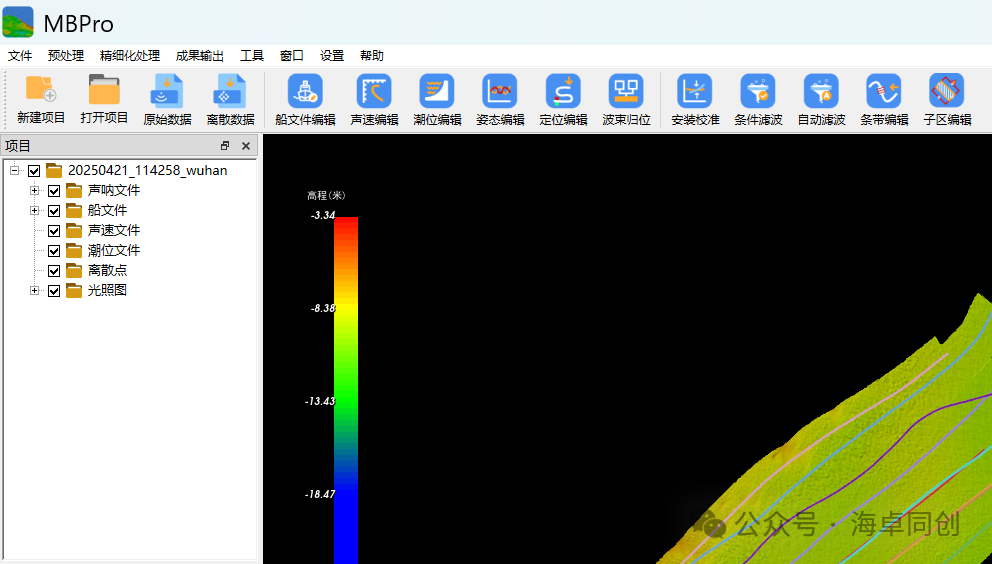Select the 船文件 folder in project tree
The width and height of the screenshot is (992, 564).
[x=107, y=211]
